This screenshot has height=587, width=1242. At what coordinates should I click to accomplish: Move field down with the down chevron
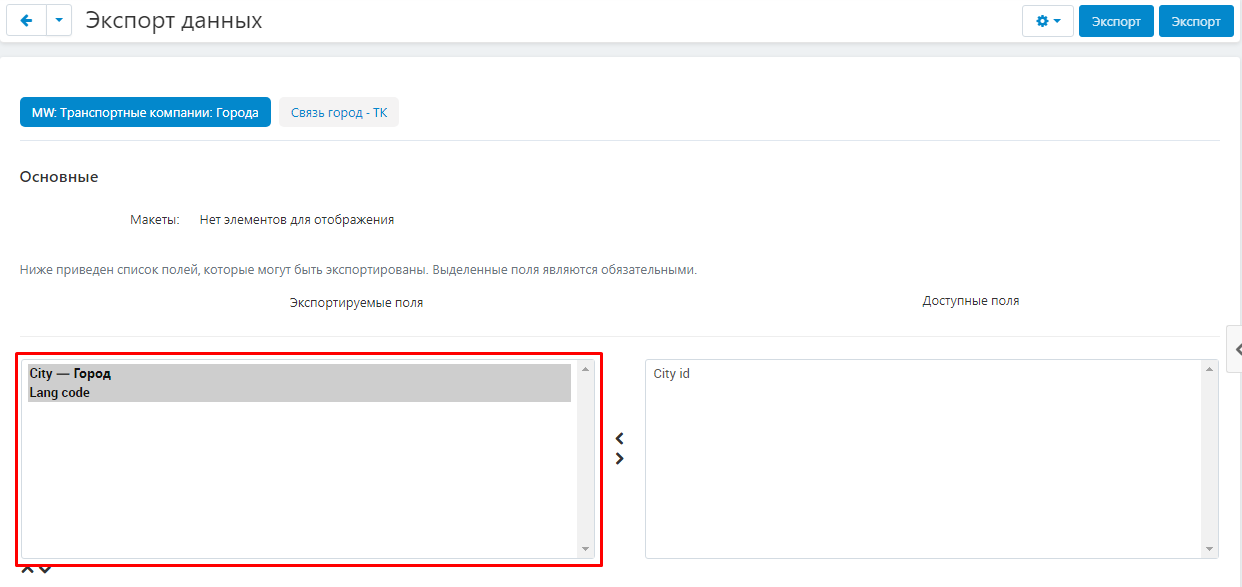[45, 571]
